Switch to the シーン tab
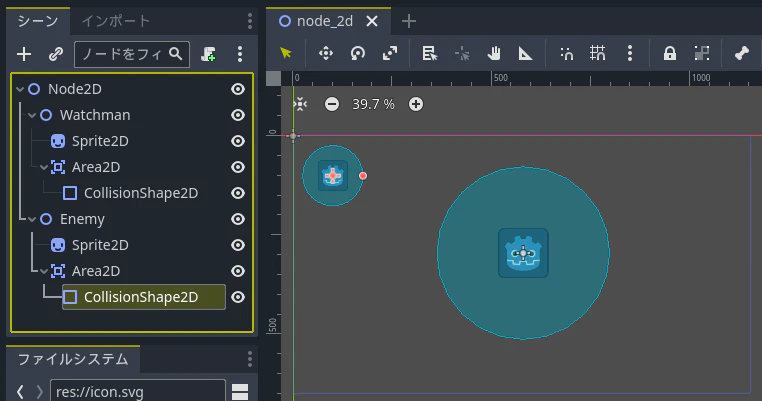 click(38, 21)
